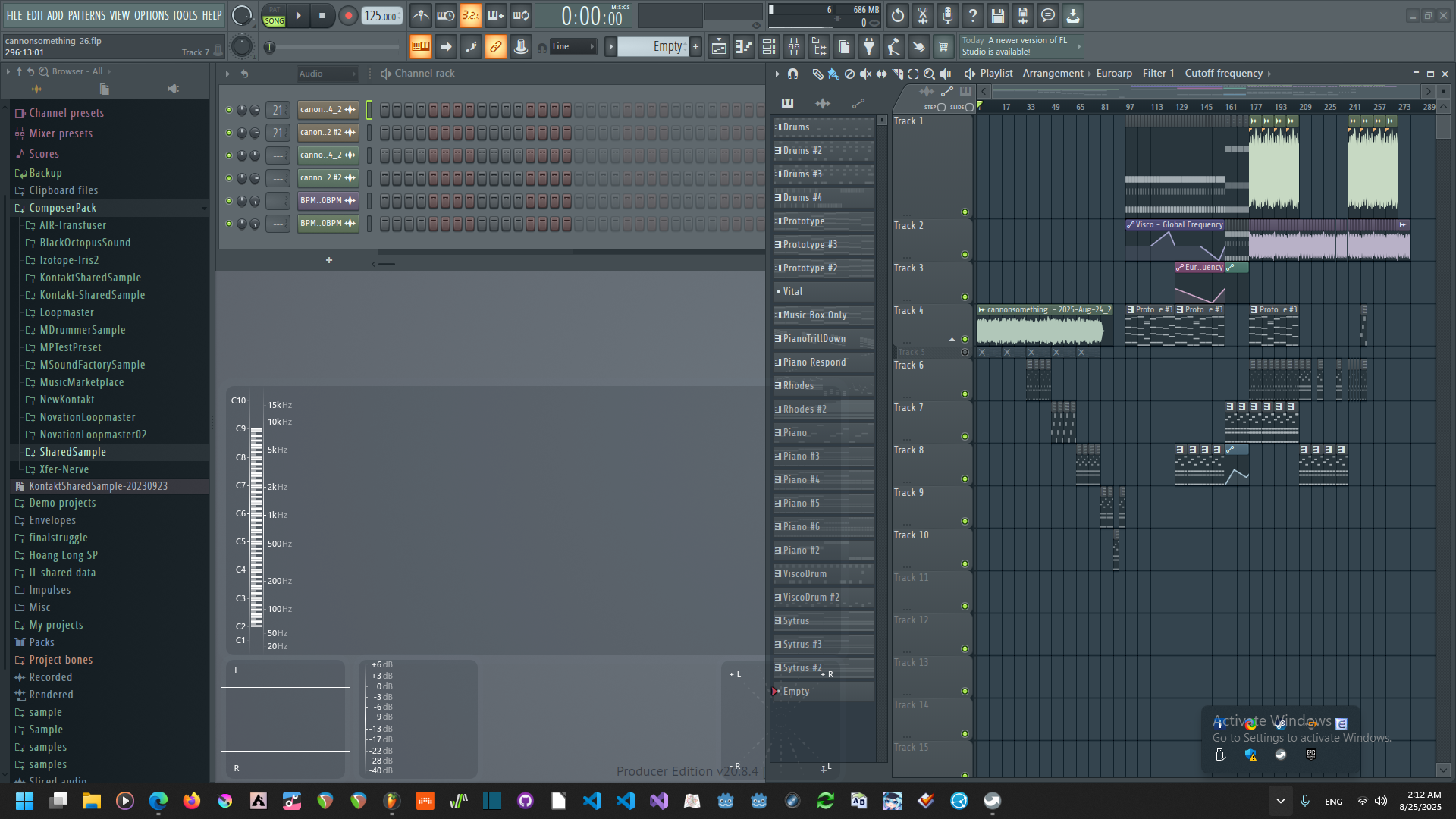The height and width of the screenshot is (819, 1456).
Task: Toggle mute LED of first canon channel
Action: point(228,110)
